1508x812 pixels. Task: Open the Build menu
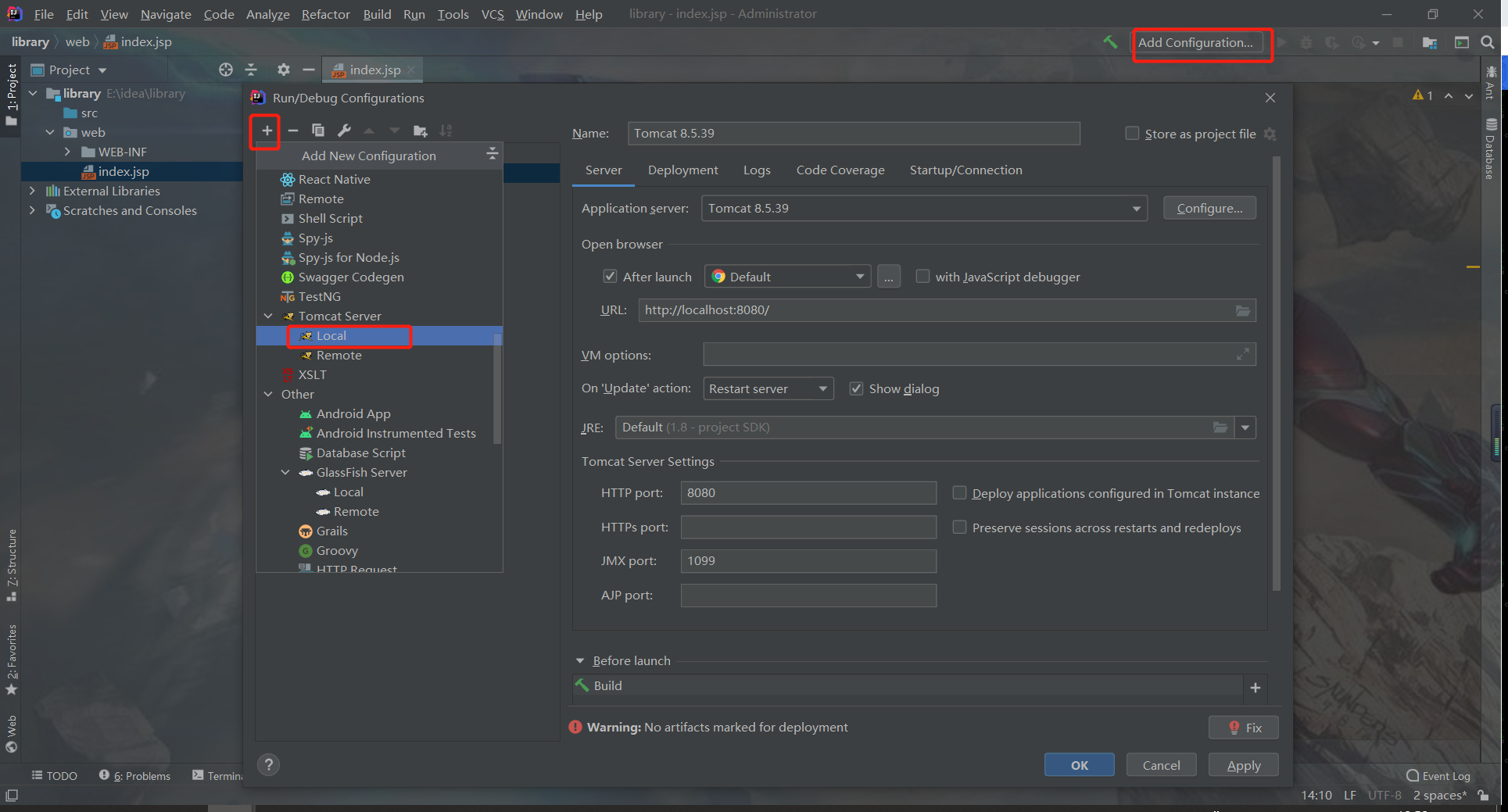point(377,14)
